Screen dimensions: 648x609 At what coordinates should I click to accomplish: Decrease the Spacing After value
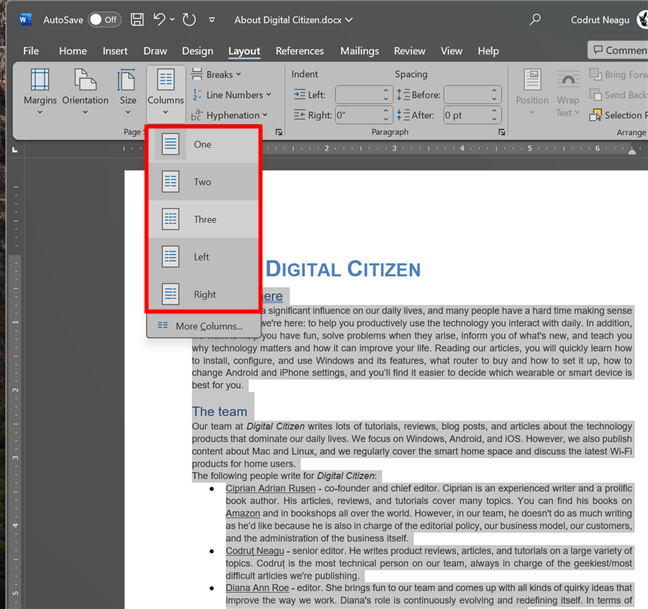[494, 119]
